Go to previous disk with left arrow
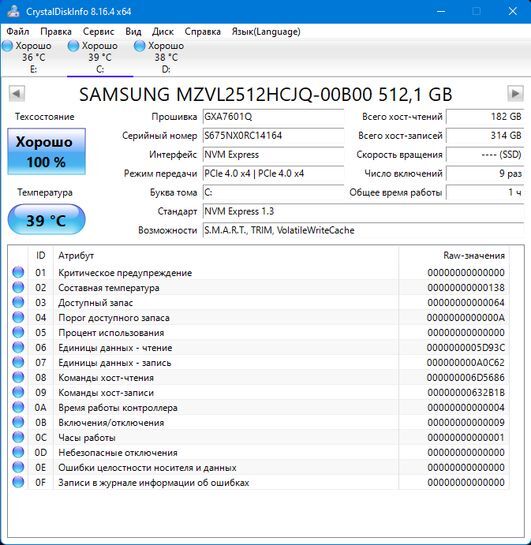This screenshot has width=531, height=545. coord(17,93)
